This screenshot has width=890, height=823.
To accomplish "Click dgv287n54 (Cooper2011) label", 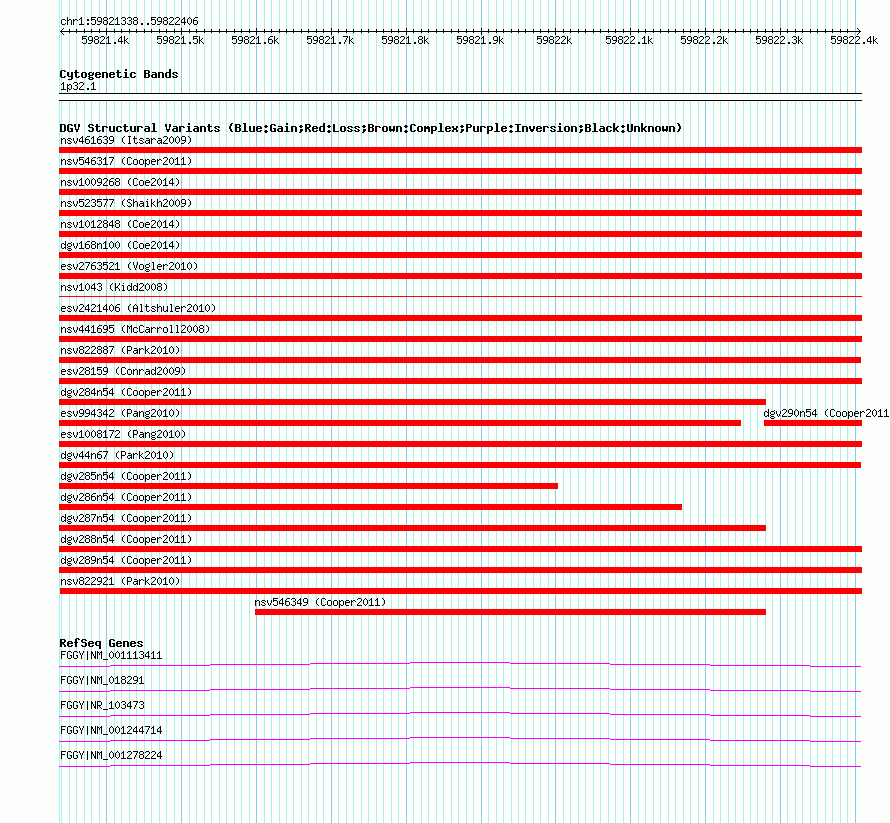I will pos(126,518).
